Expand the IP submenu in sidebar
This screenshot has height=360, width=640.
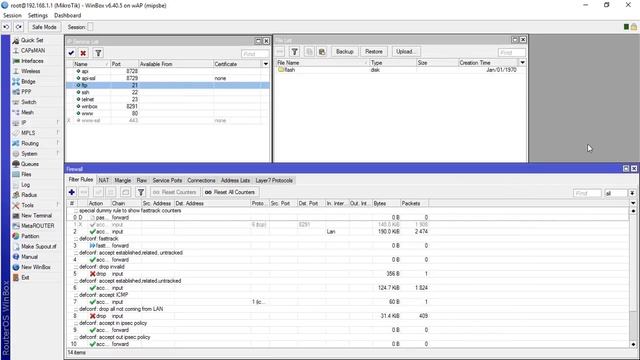point(24,123)
